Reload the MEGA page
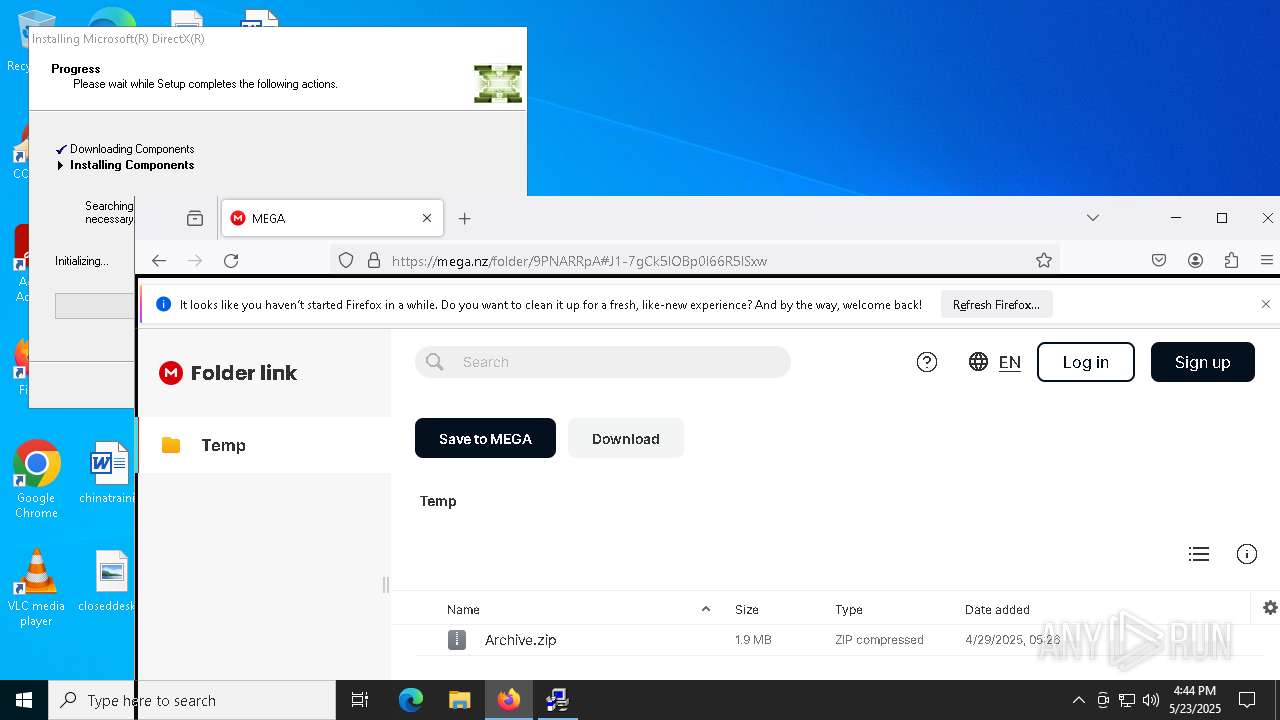 231,260
